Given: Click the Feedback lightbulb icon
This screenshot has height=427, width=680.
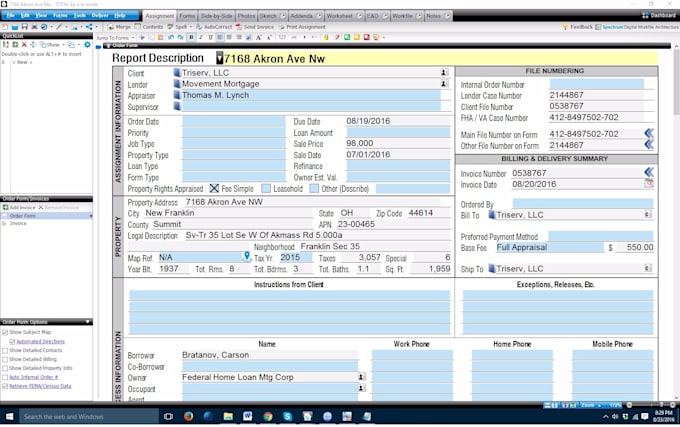Looking at the screenshot, I should pos(565,27).
